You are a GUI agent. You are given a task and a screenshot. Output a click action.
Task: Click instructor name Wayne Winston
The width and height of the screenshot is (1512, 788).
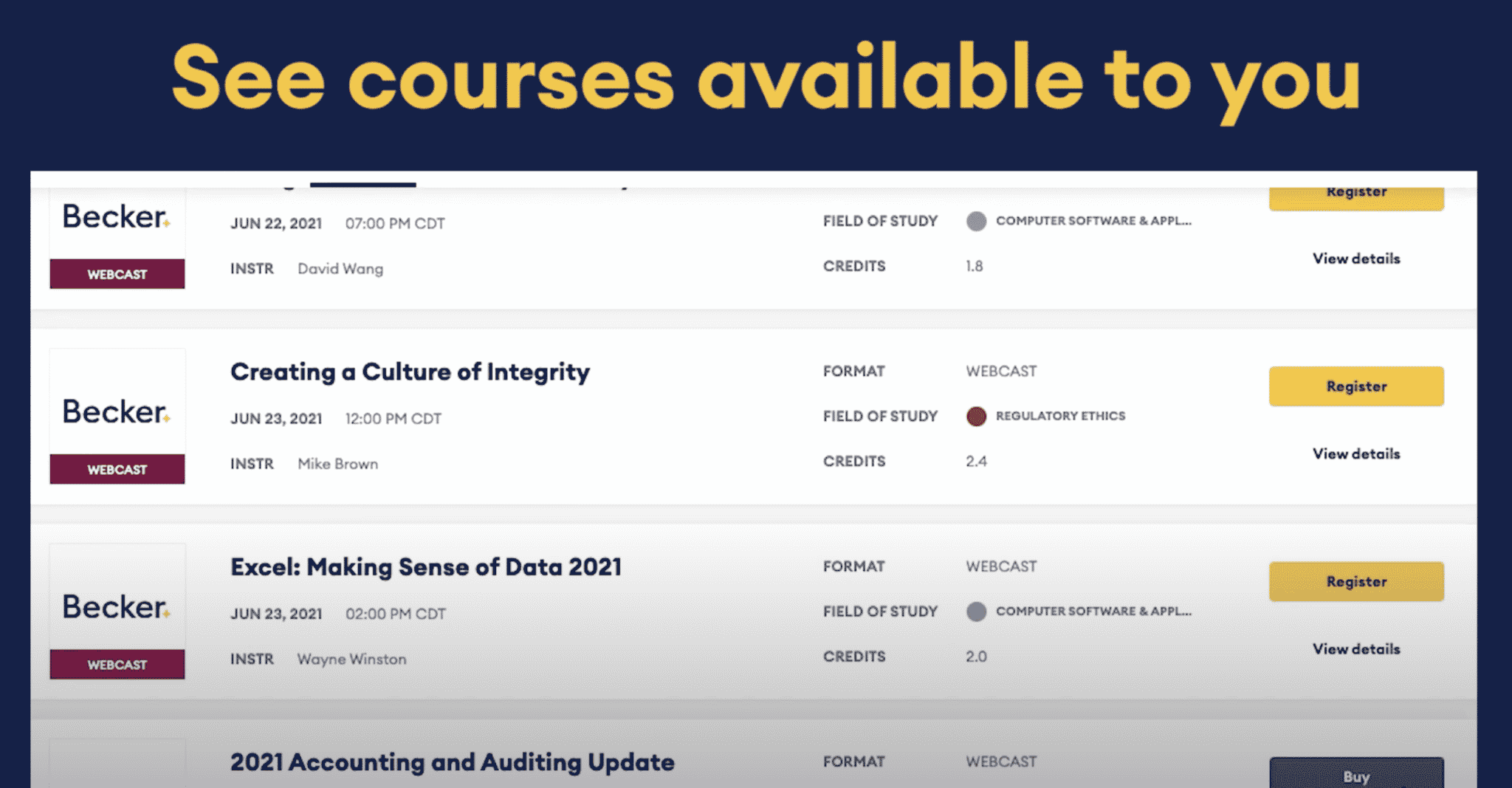pos(351,659)
